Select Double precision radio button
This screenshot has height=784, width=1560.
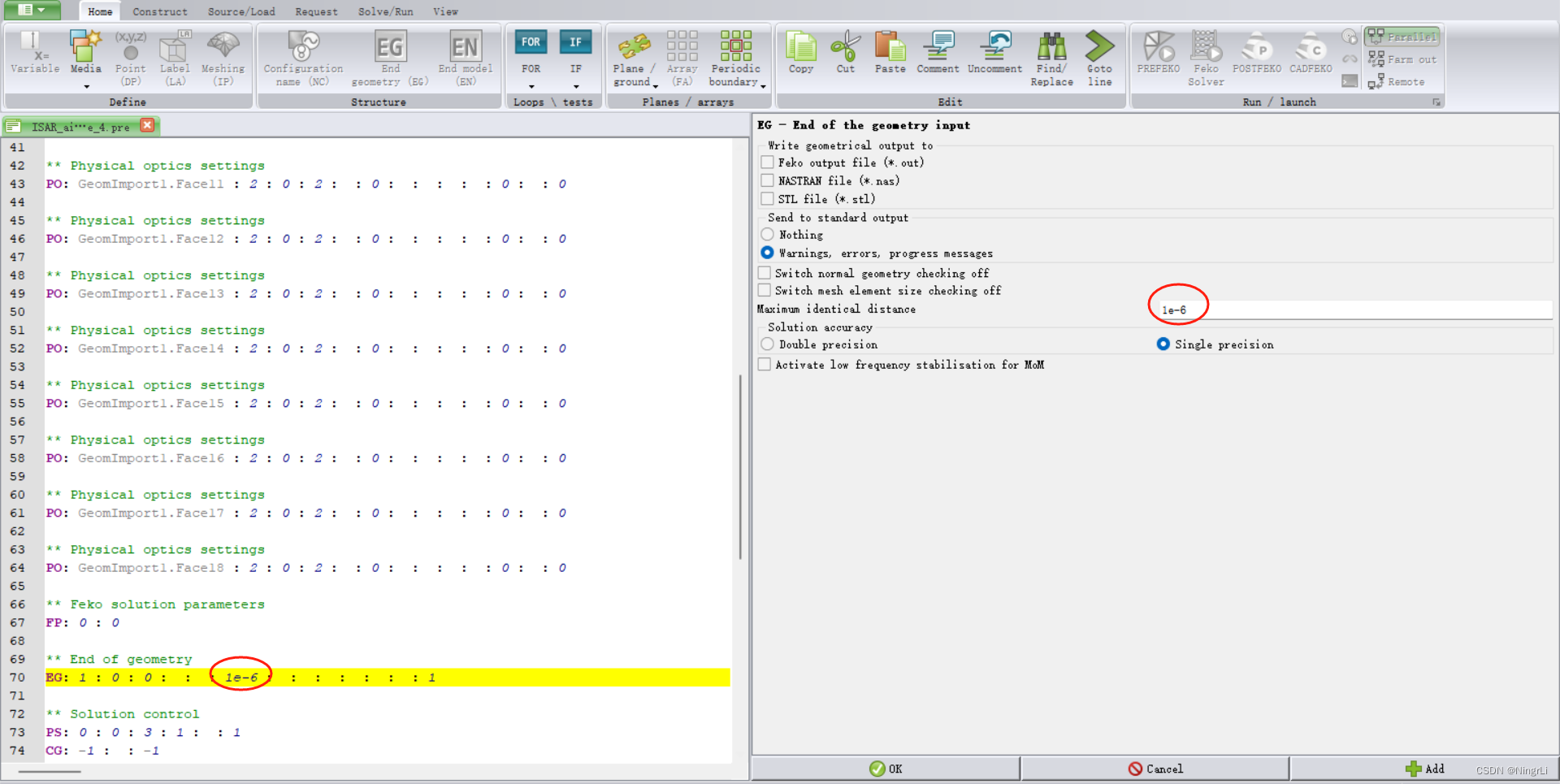[767, 344]
